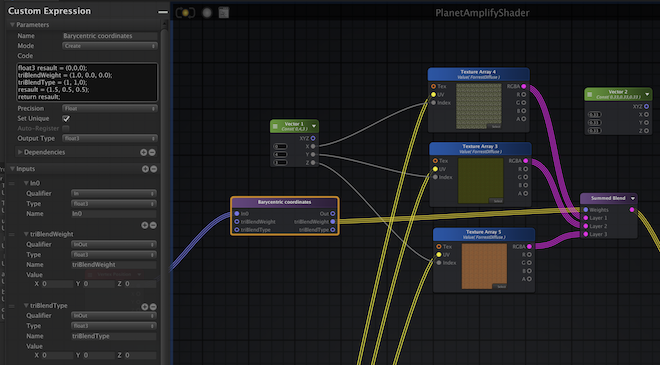Remove last input using Inputs header minus
The image size is (660, 365).
tap(154, 169)
